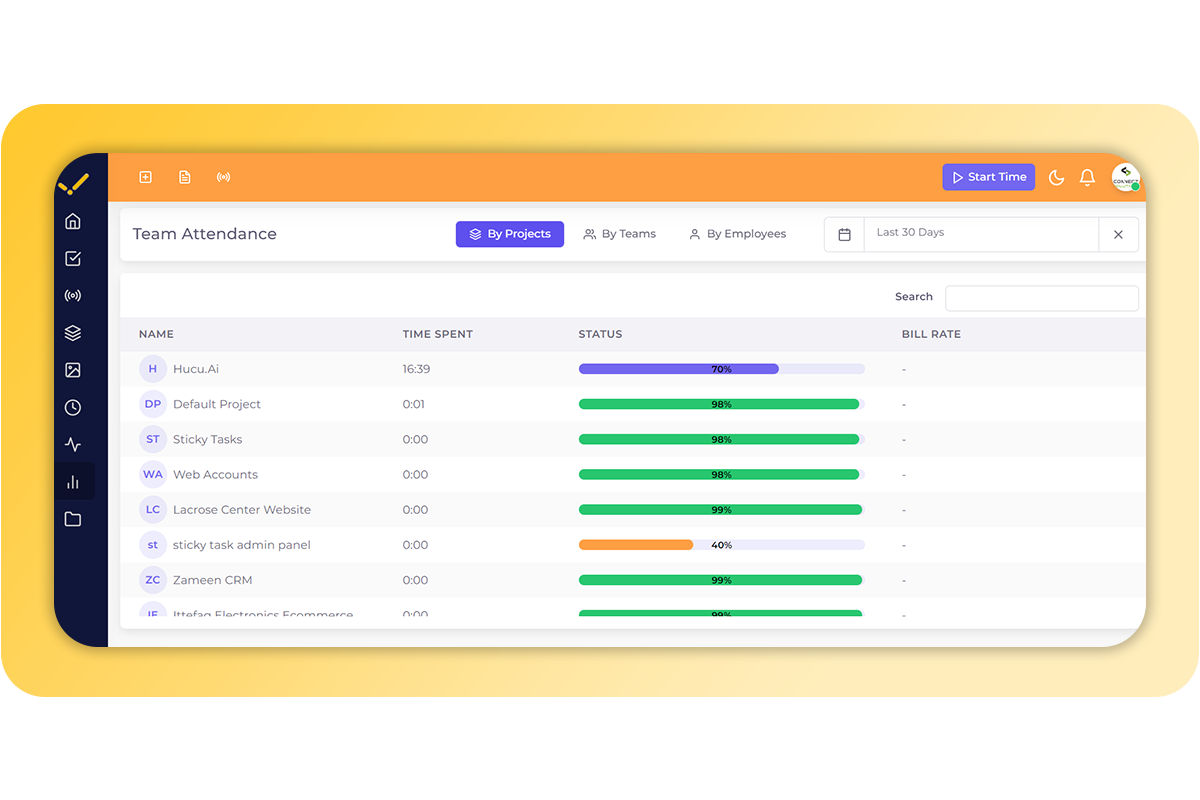Open the Folders icon at sidebar bottom

tap(72, 518)
